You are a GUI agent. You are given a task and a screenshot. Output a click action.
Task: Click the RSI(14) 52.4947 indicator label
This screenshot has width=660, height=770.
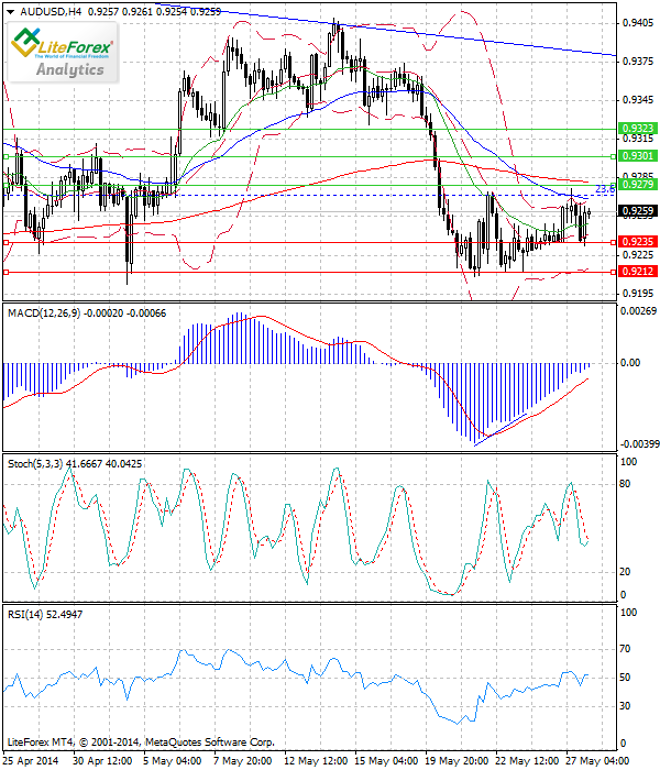pyautogui.click(x=45, y=615)
